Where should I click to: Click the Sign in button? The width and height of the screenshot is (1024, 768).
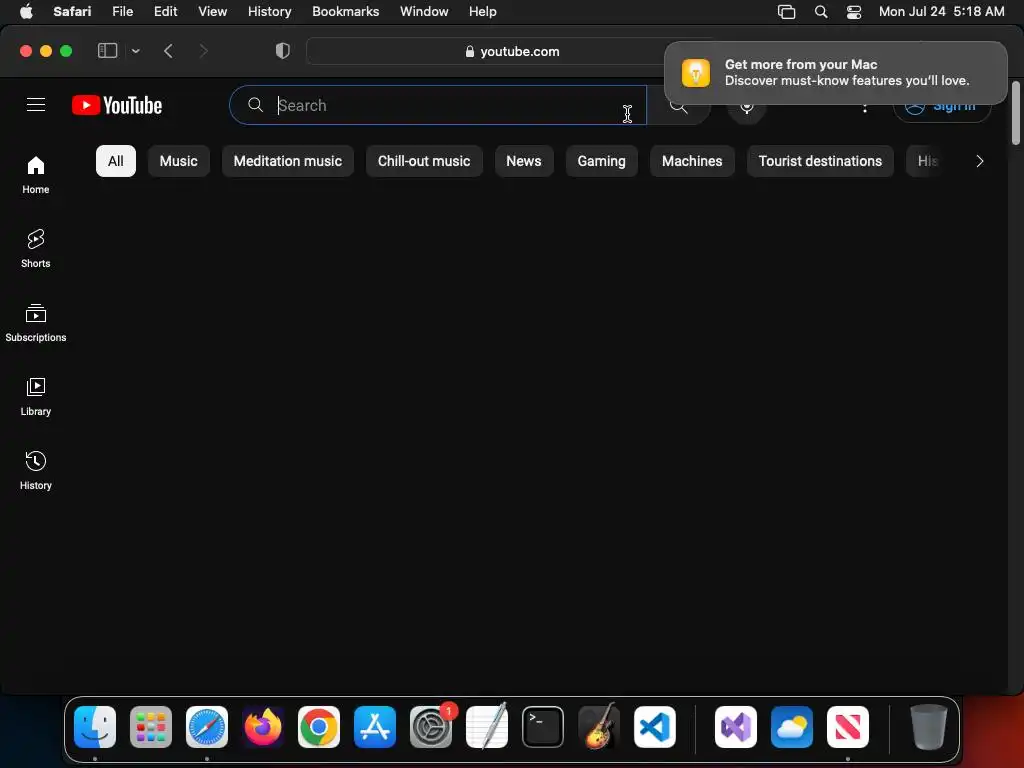point(942,106)
